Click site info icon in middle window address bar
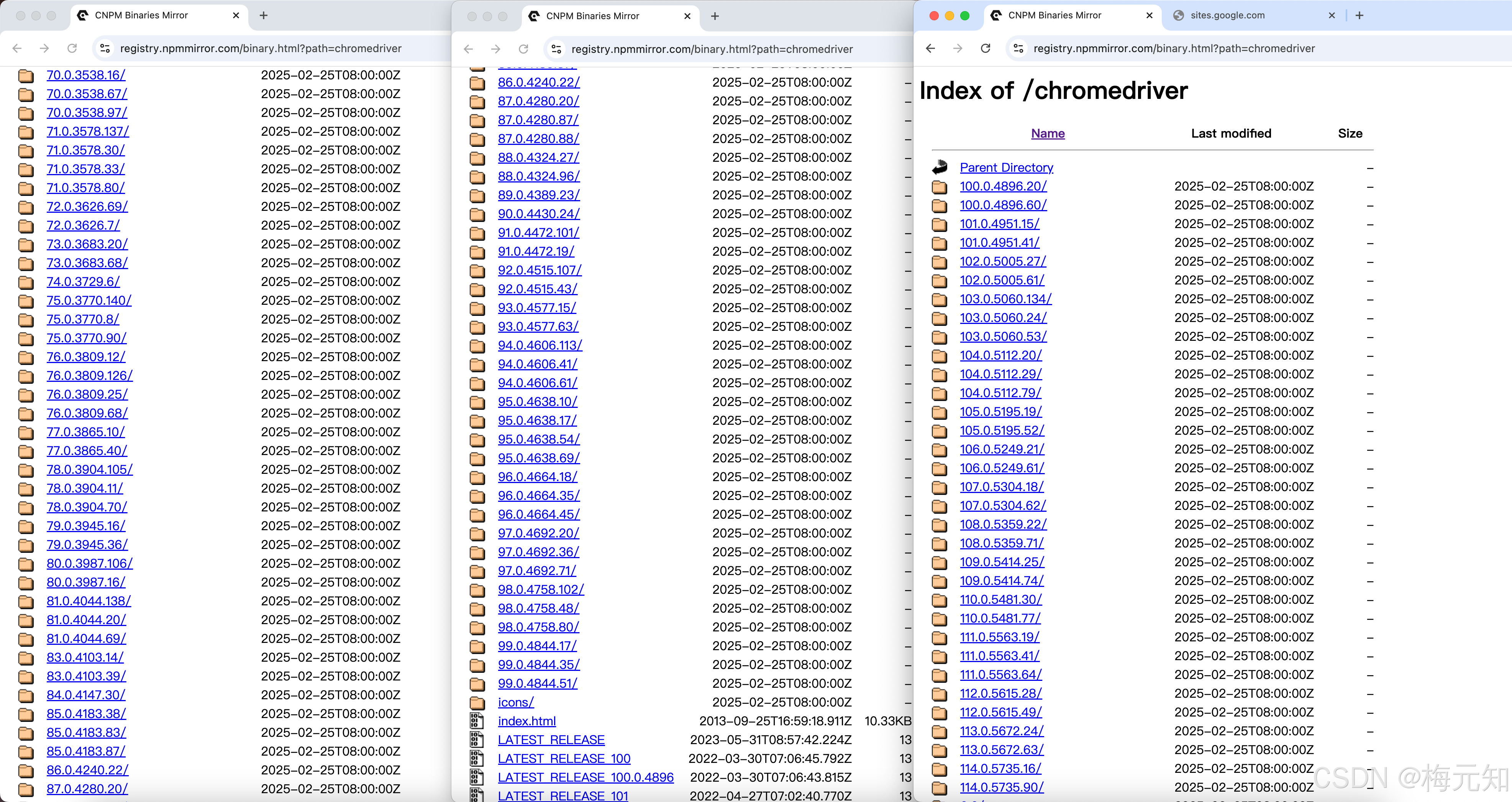This screenshot has height=802, width=1512. (556, 49)
